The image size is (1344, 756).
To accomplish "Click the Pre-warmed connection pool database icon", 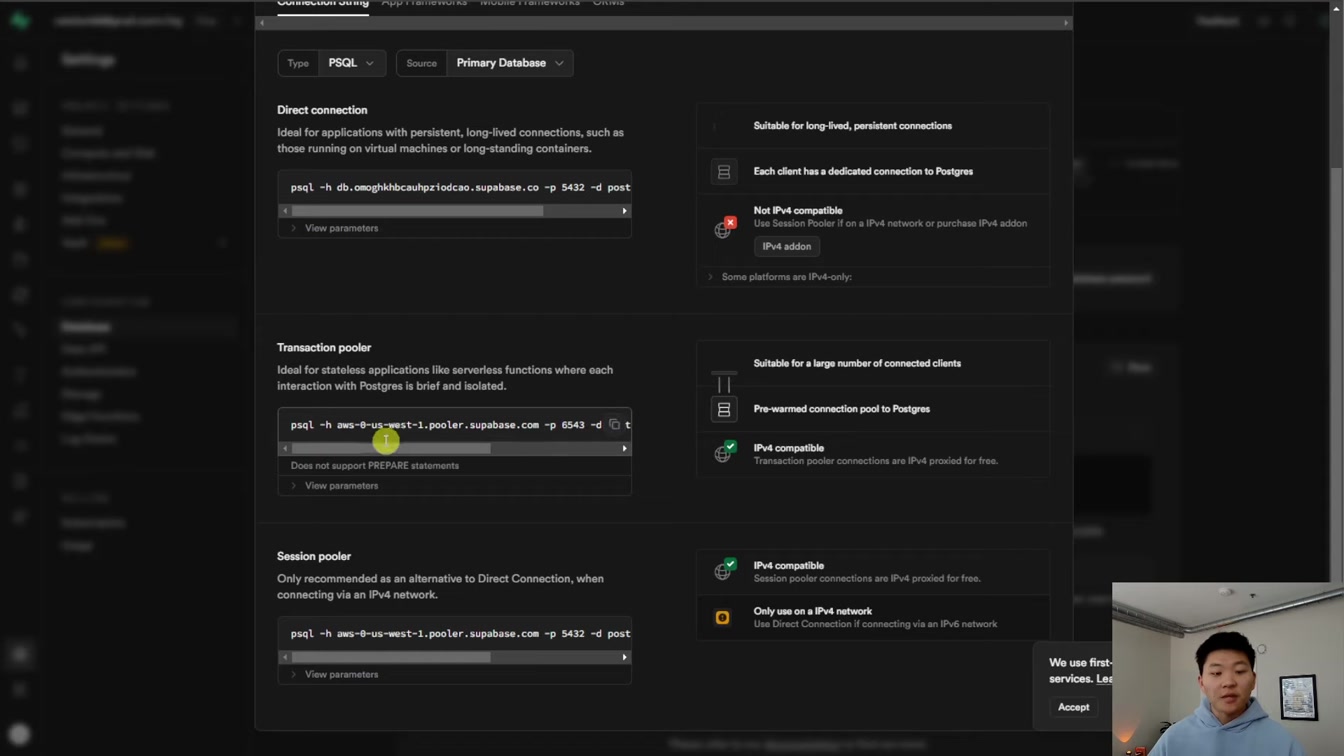I will click(723, 409).
